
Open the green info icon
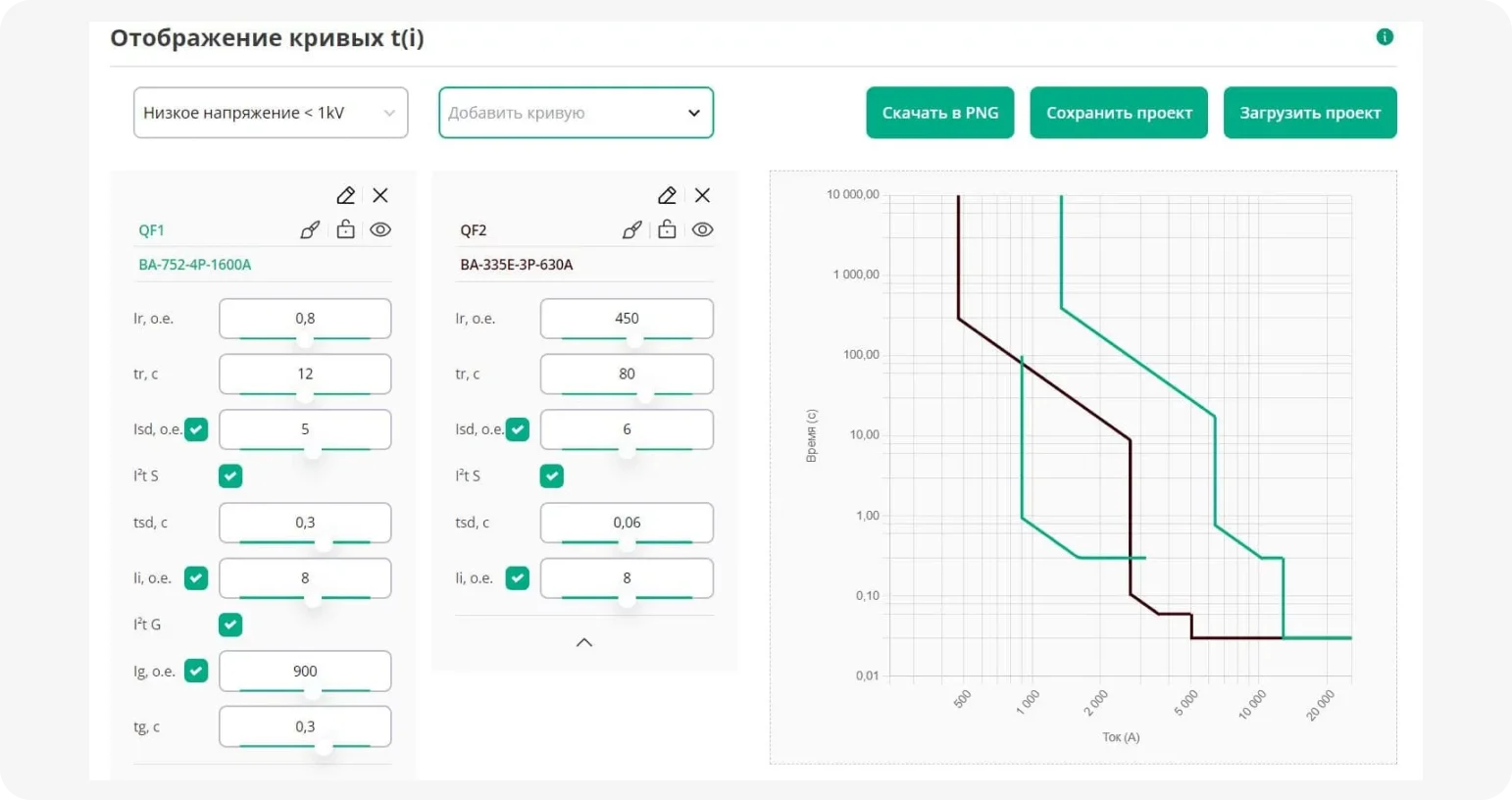click(1385, 37)
